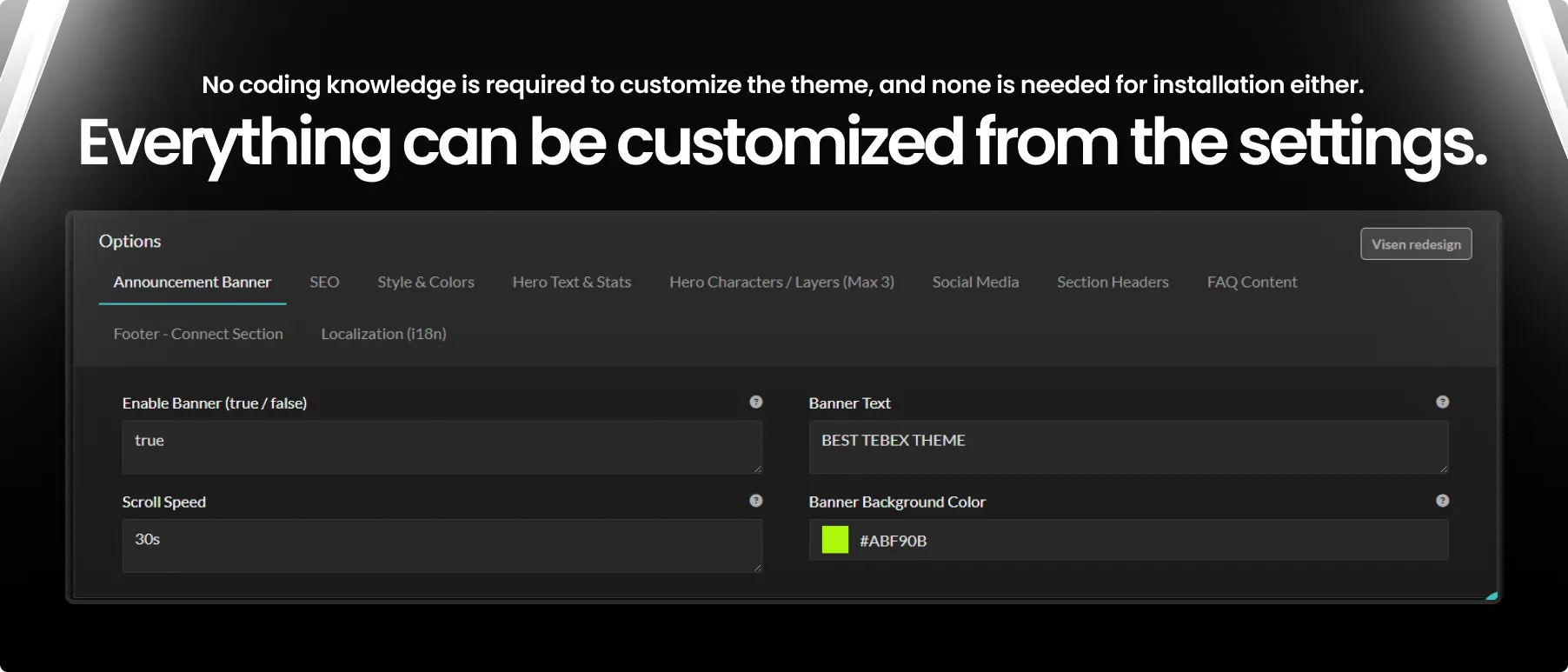Image resolution: width=1568 pixels, height=672 pixels.
Task: Click the Visen redesign button
Action: point(1416,244)
